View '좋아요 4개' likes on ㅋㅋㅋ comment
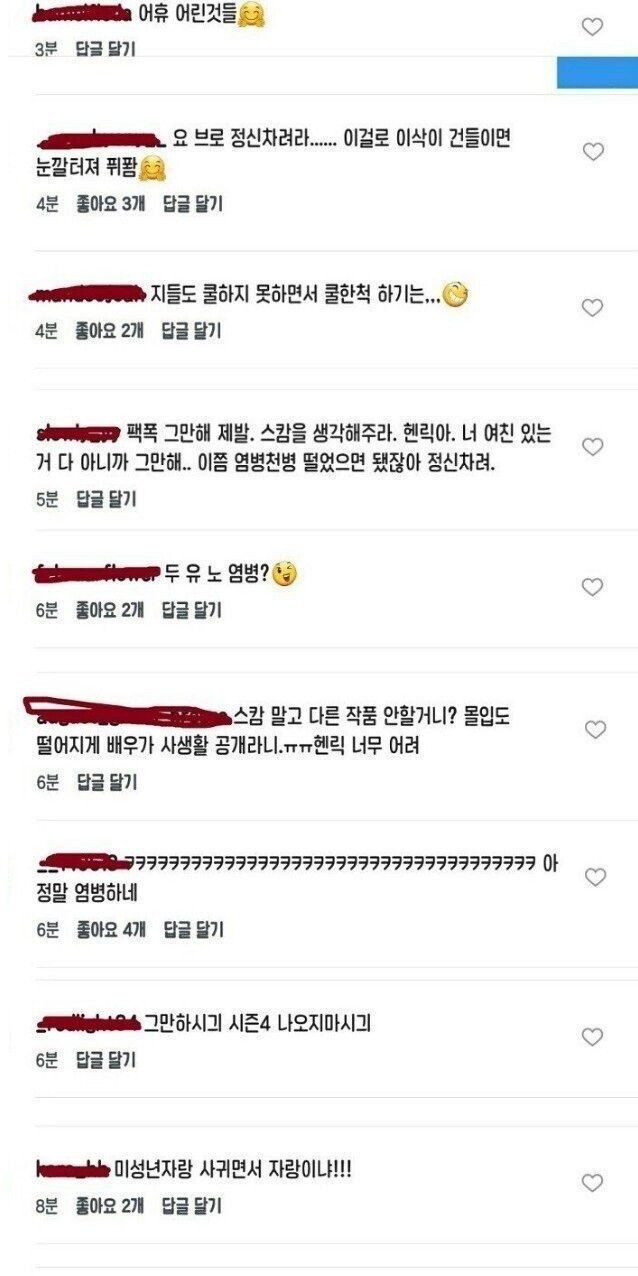 [x=110, y=929]
